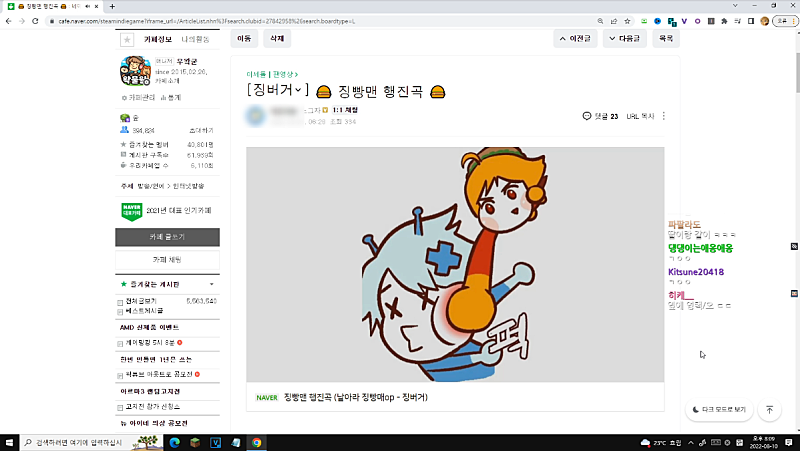Open the Chrome extensions puzzle icon

point(724,21)
